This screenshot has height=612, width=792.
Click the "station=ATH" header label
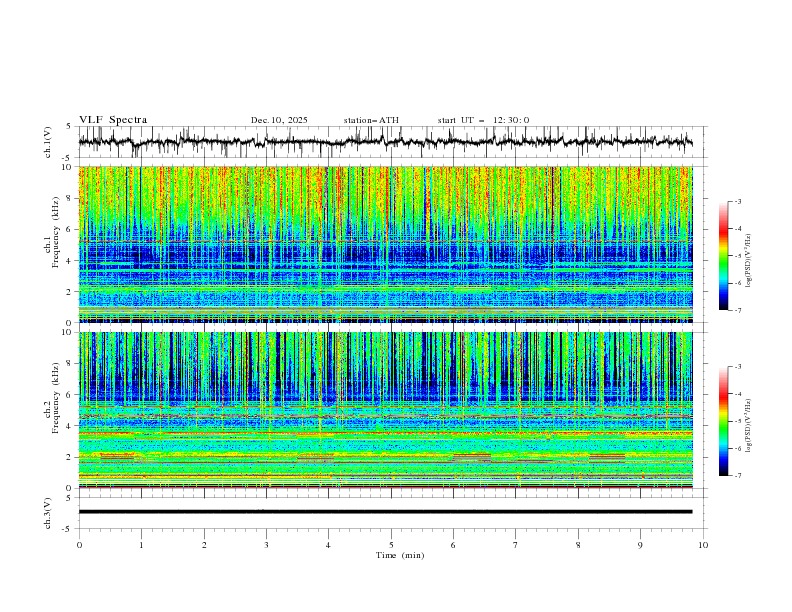point(371,120)
